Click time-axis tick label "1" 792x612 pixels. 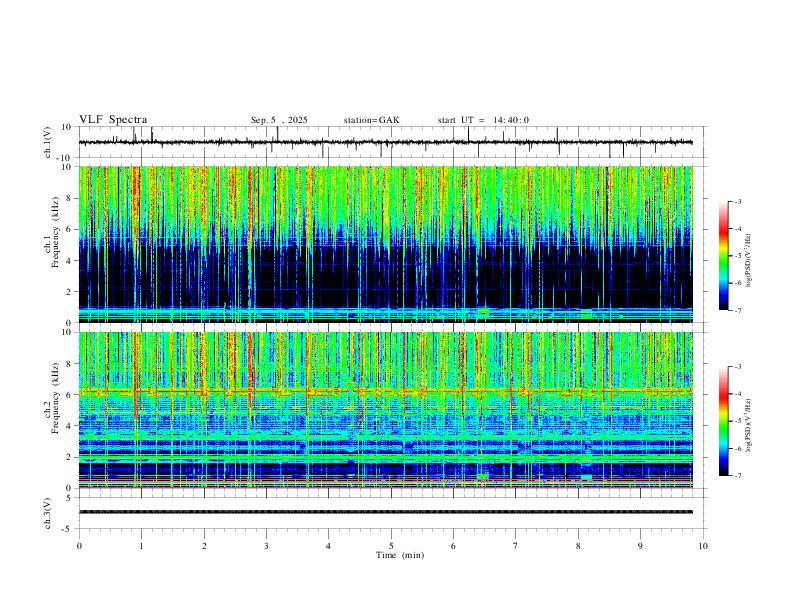(x=141, y=546)
